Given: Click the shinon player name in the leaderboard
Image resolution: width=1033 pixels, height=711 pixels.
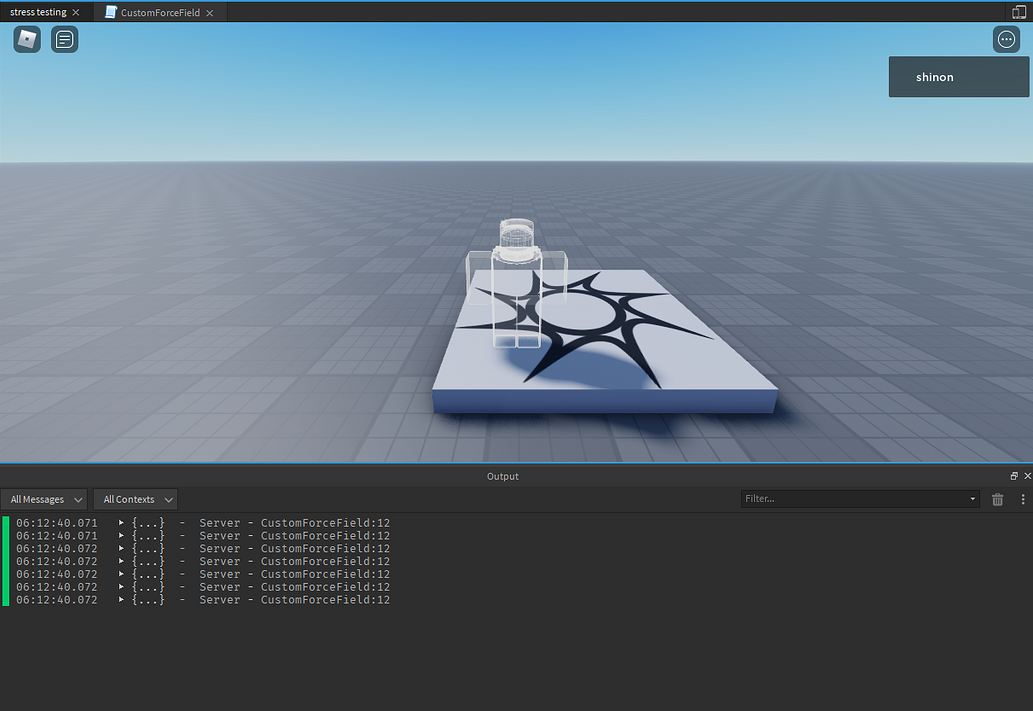Looking at the screenshot, I should click(x=934, y=76).
